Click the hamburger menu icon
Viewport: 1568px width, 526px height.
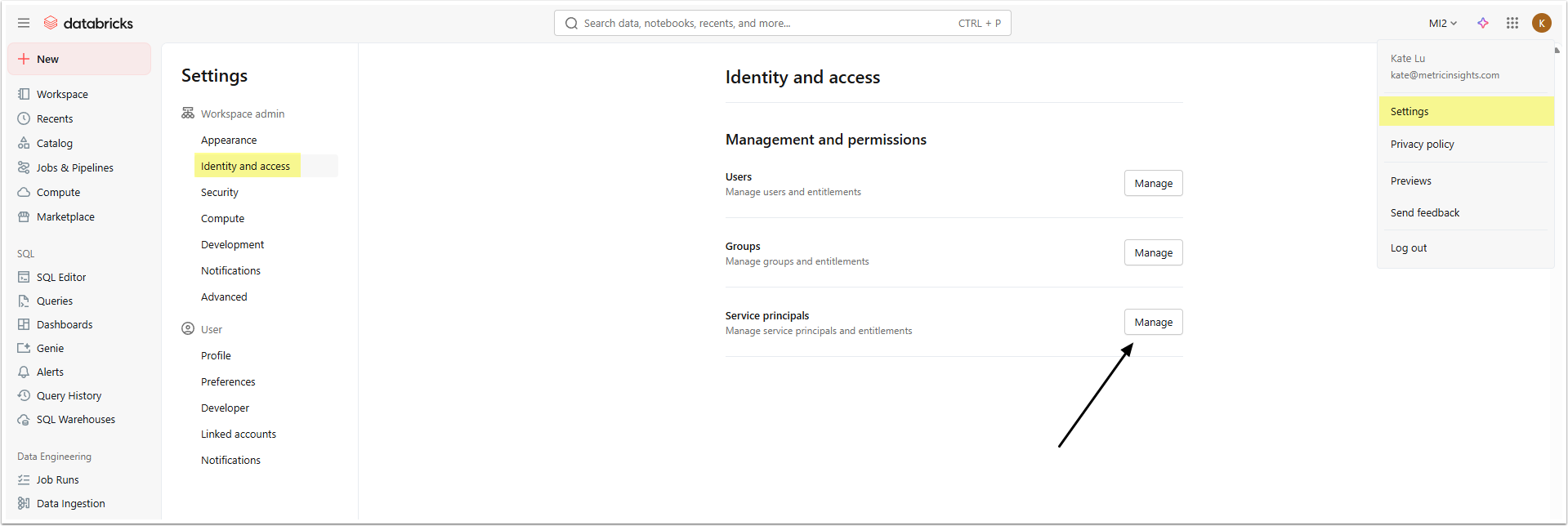[24, 23]
